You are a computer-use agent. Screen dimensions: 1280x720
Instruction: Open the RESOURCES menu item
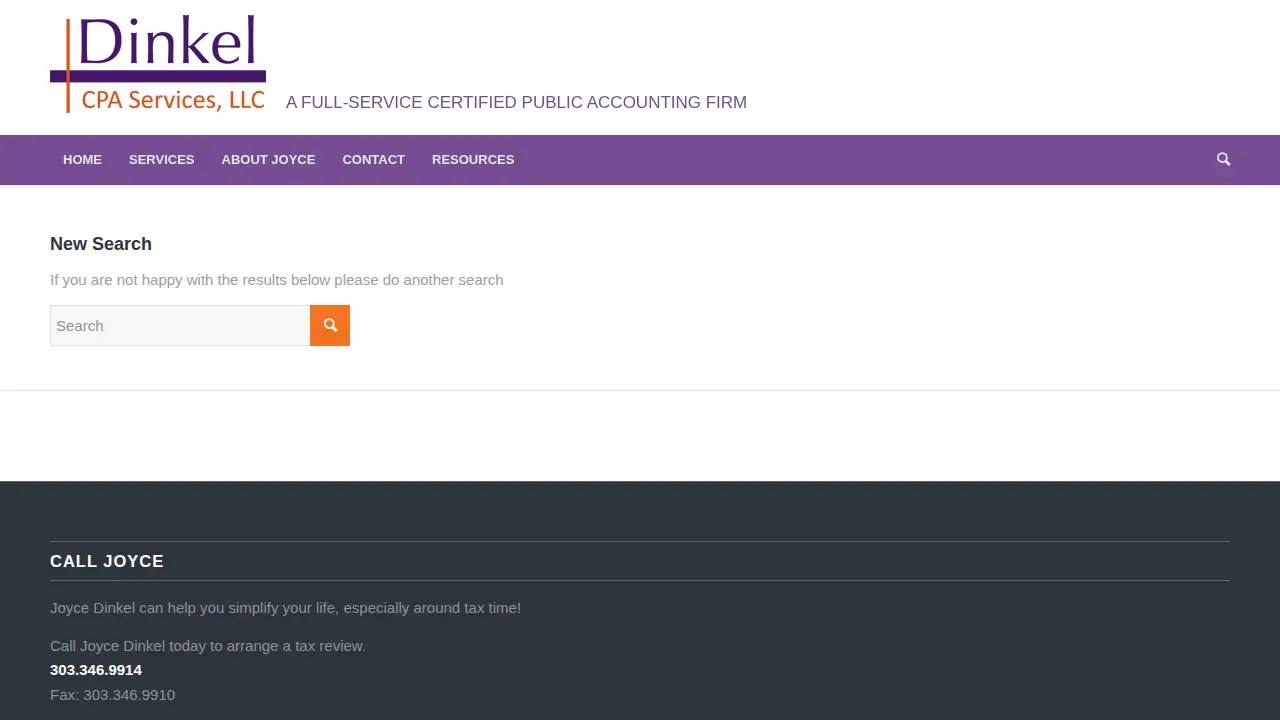473,160
